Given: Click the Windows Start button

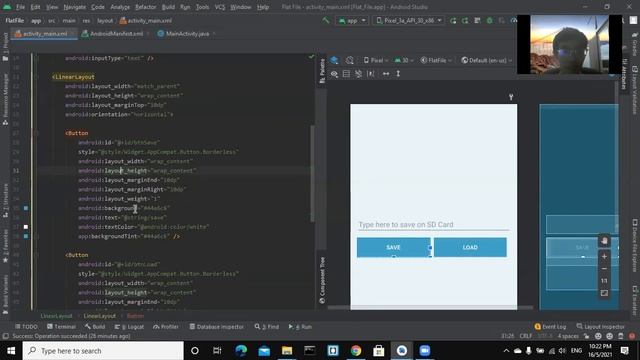Looking at the screenshot, I should point(11,351).
